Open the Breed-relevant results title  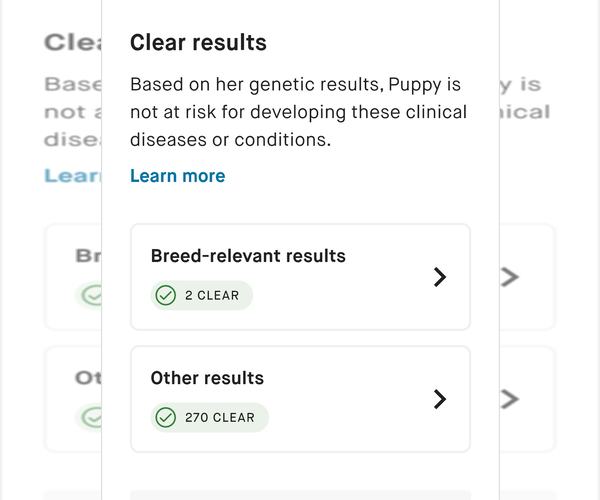point(248,256)
